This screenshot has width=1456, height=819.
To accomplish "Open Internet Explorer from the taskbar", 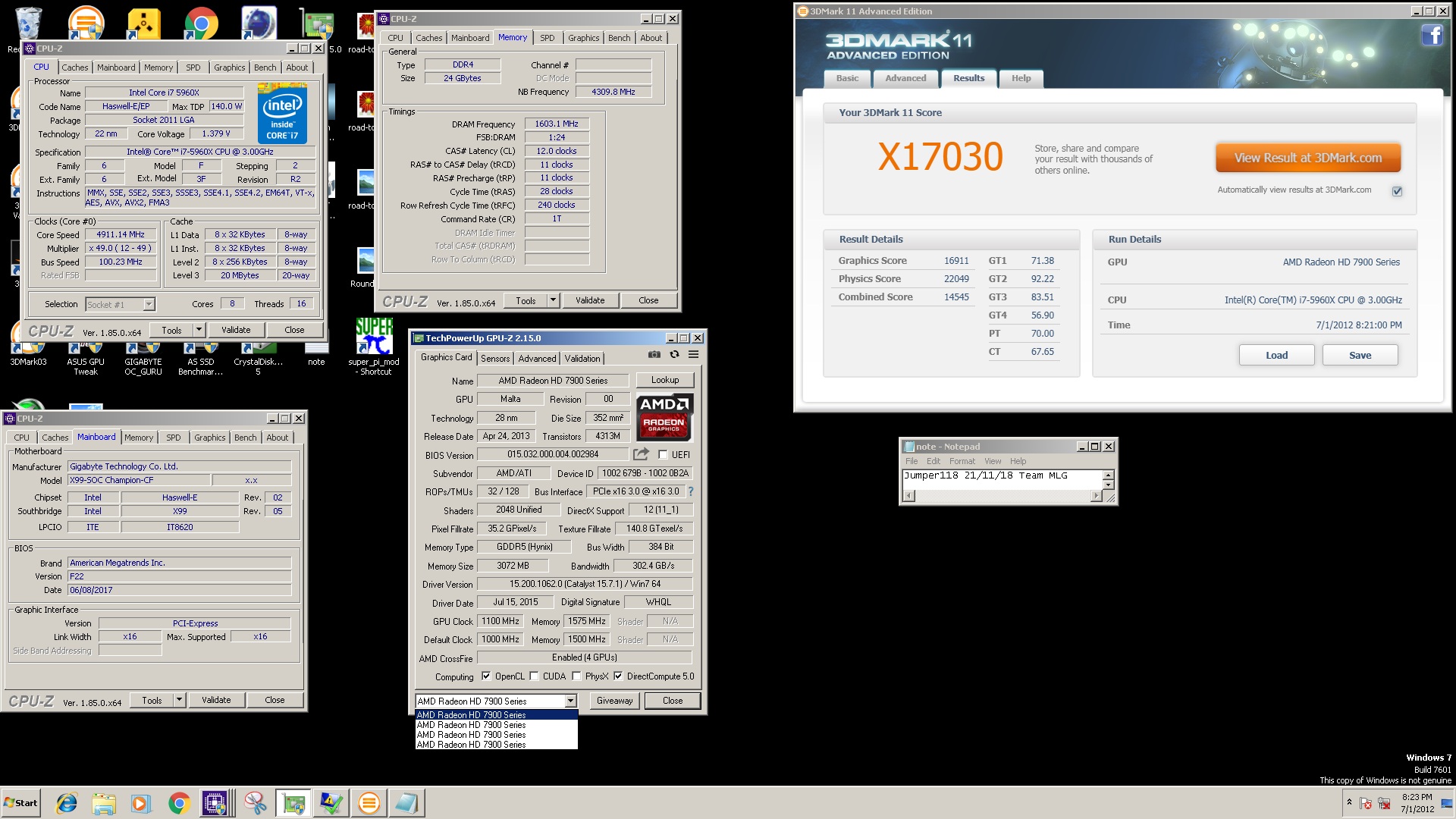I will [67, 803].
